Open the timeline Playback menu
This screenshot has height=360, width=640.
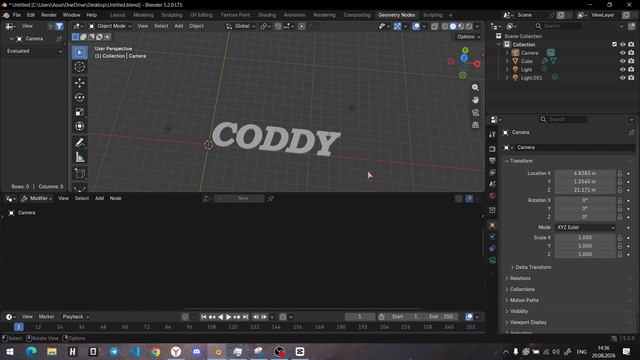coord(75,317)
